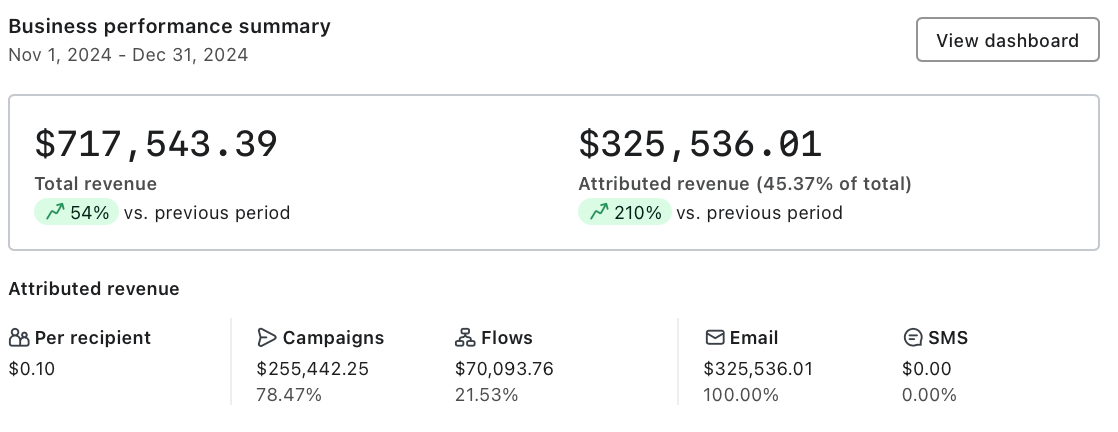This screenshot has height=432, width=1118.
Task: Select the Flows label
Action: tap(507, 338)
